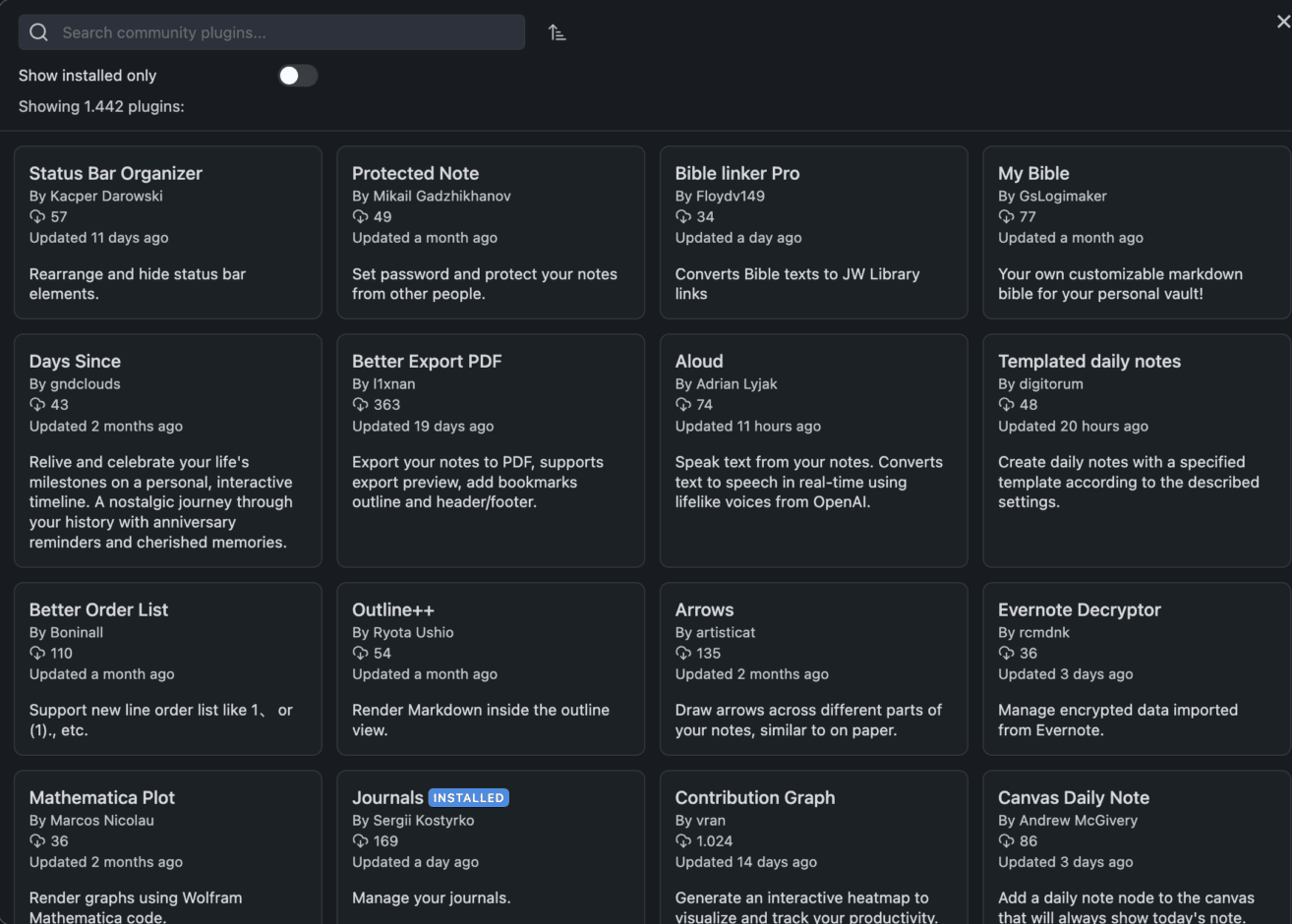Screen dimensions: 1292x924
Task: Click download icon on Arrows plugin card
Action: point(683,653)
